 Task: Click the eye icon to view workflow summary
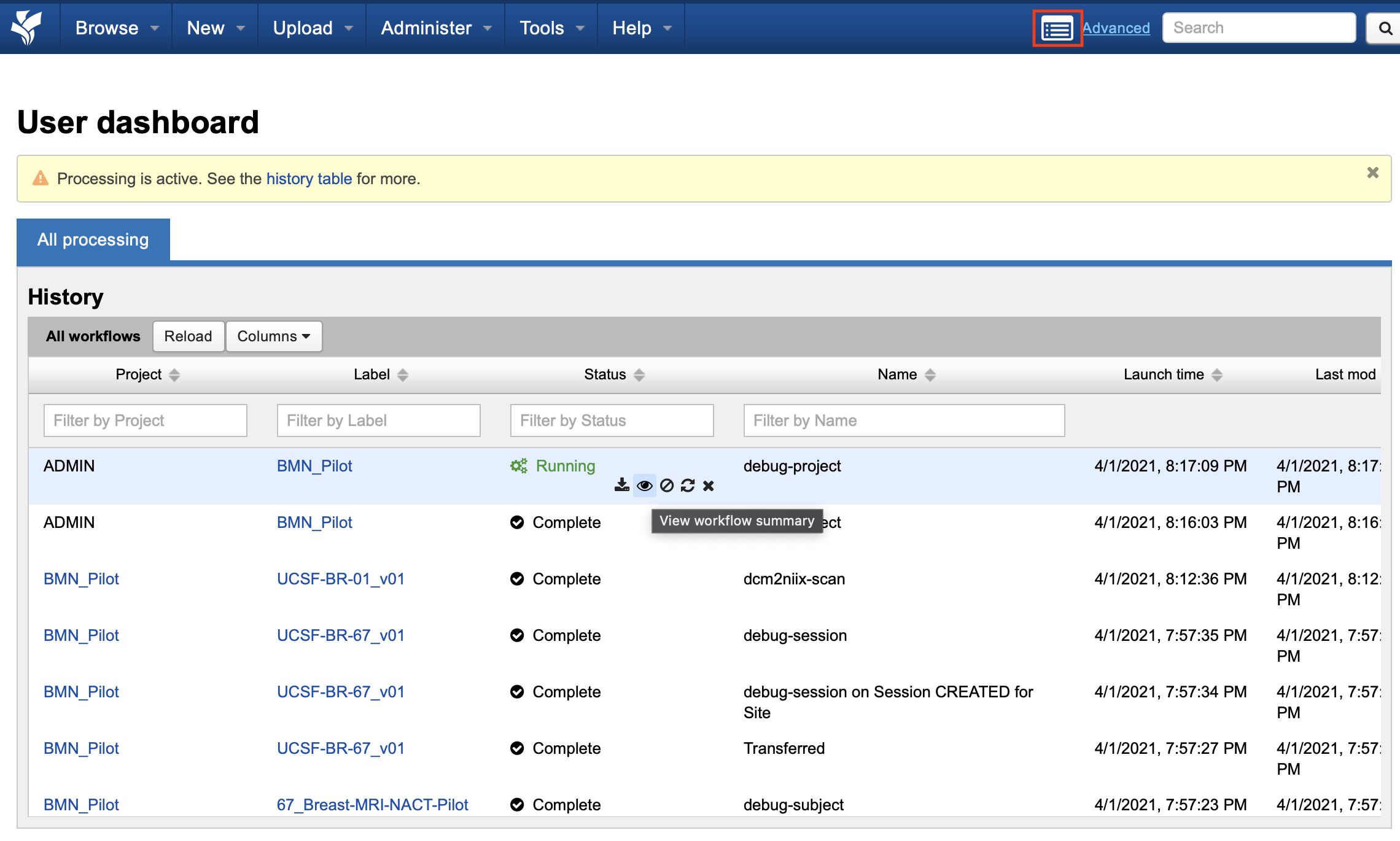644,486
